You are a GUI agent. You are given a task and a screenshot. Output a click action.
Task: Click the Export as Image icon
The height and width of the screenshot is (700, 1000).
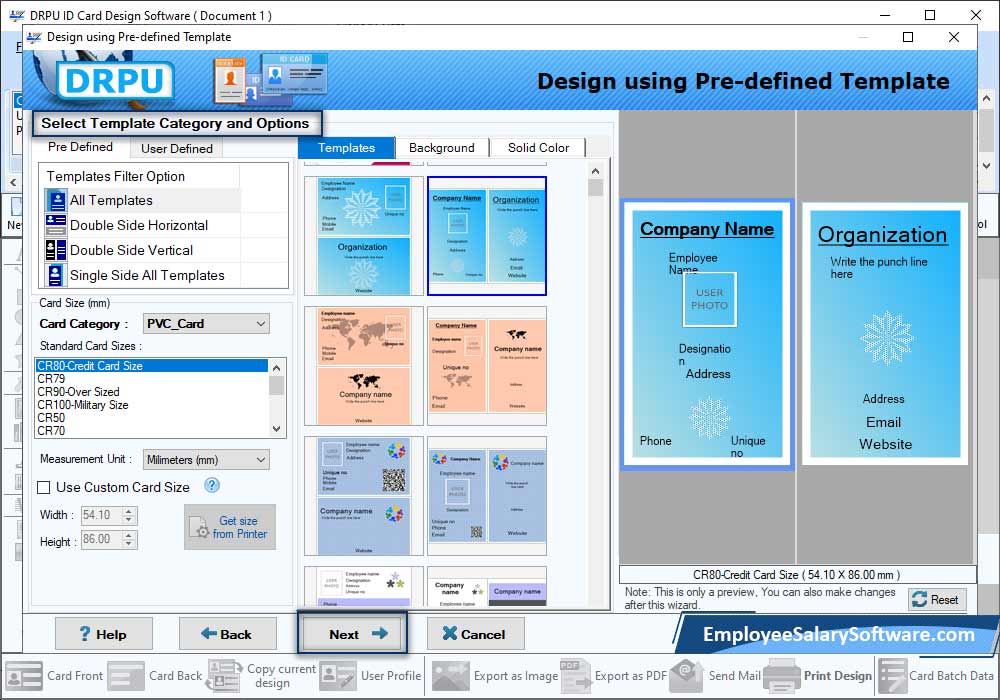(451, 675)
